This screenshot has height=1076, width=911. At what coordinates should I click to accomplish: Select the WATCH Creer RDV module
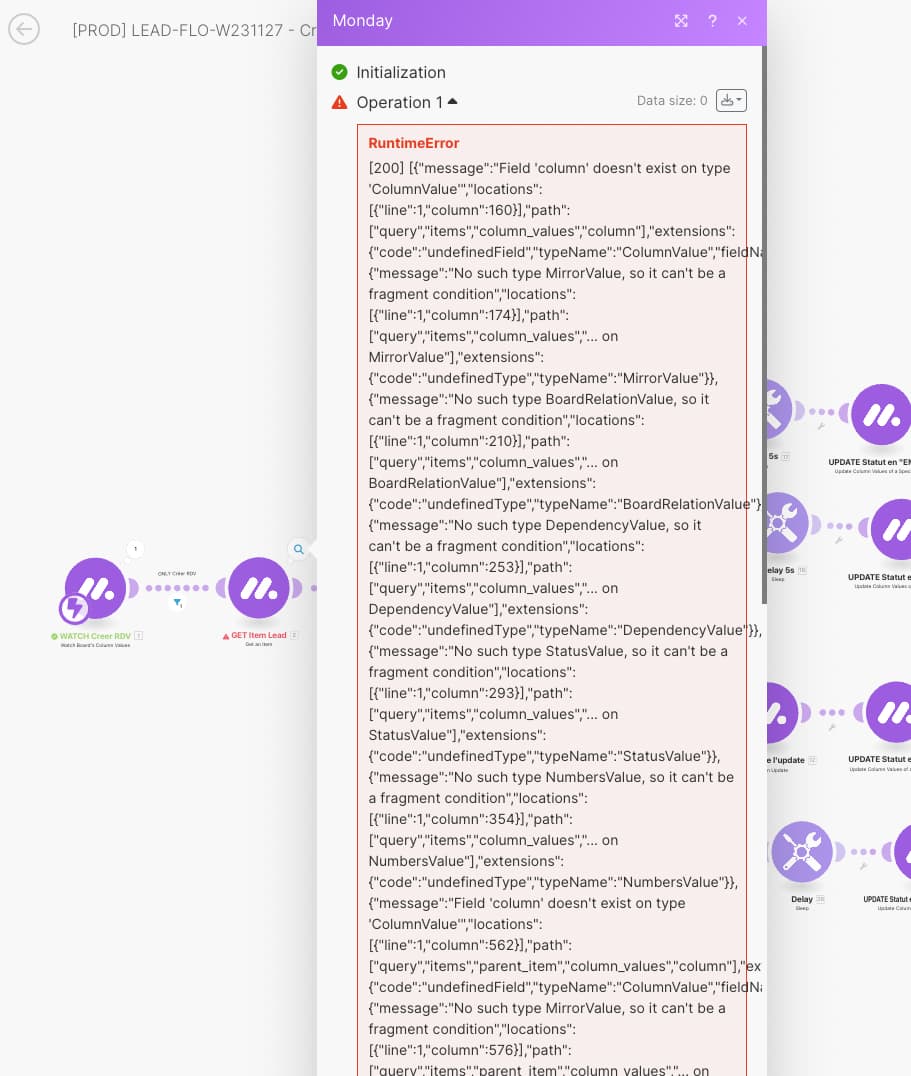(95, 588)
